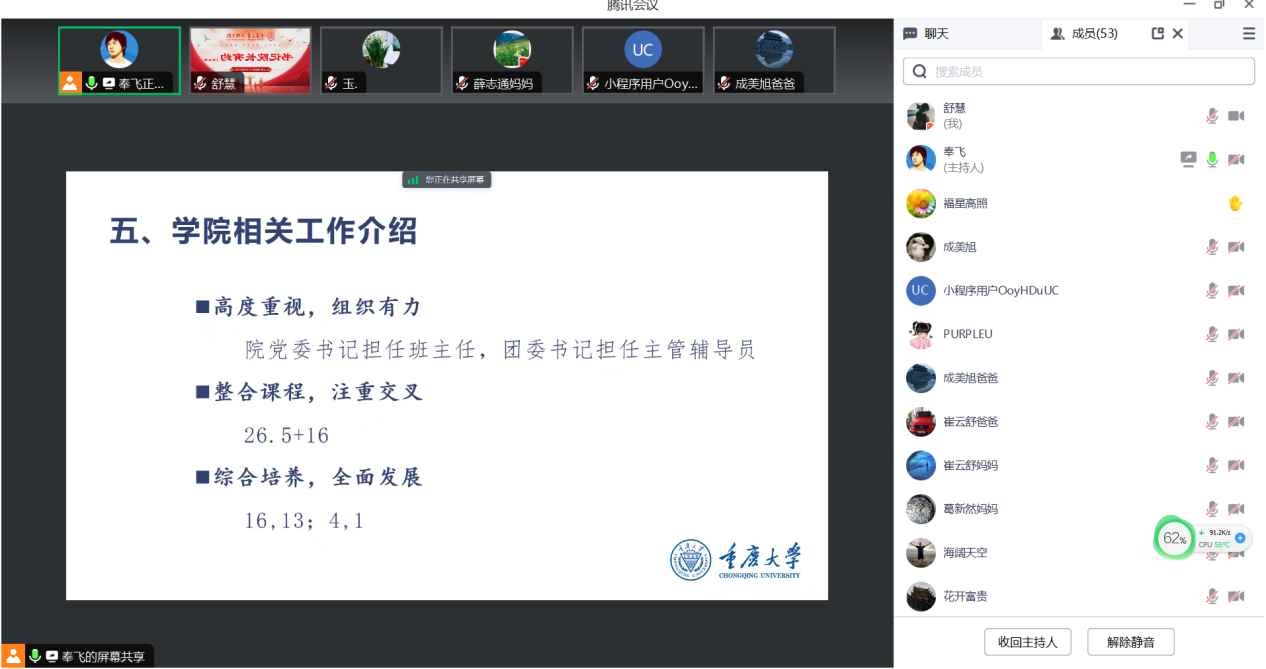Click 成美旭's camera-off icon
The height and width of the screenshot is (669, 1266).
(1236, 247)
